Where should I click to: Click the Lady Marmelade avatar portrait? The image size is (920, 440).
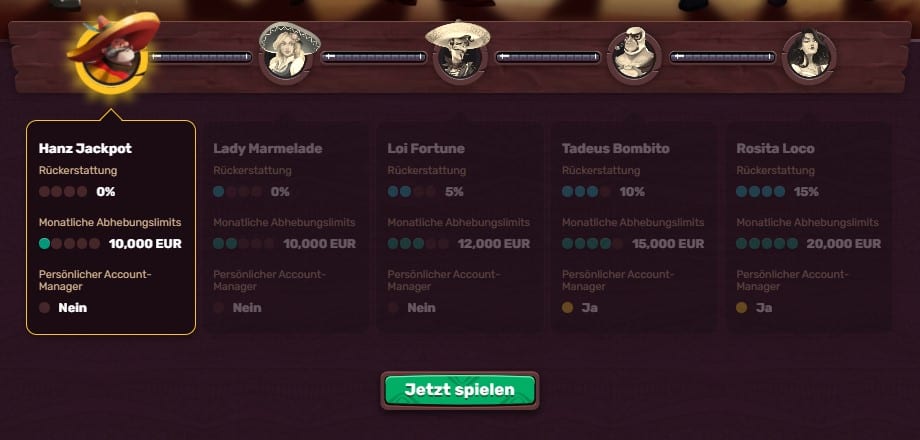point(288,54)
